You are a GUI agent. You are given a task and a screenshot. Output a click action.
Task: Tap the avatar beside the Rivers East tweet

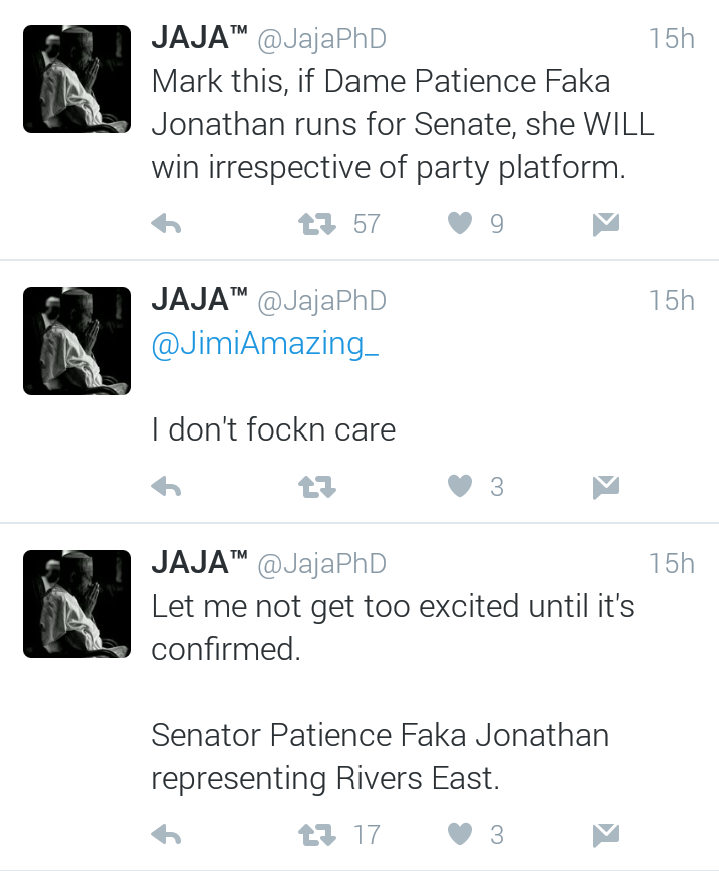[x=77, y=604]
